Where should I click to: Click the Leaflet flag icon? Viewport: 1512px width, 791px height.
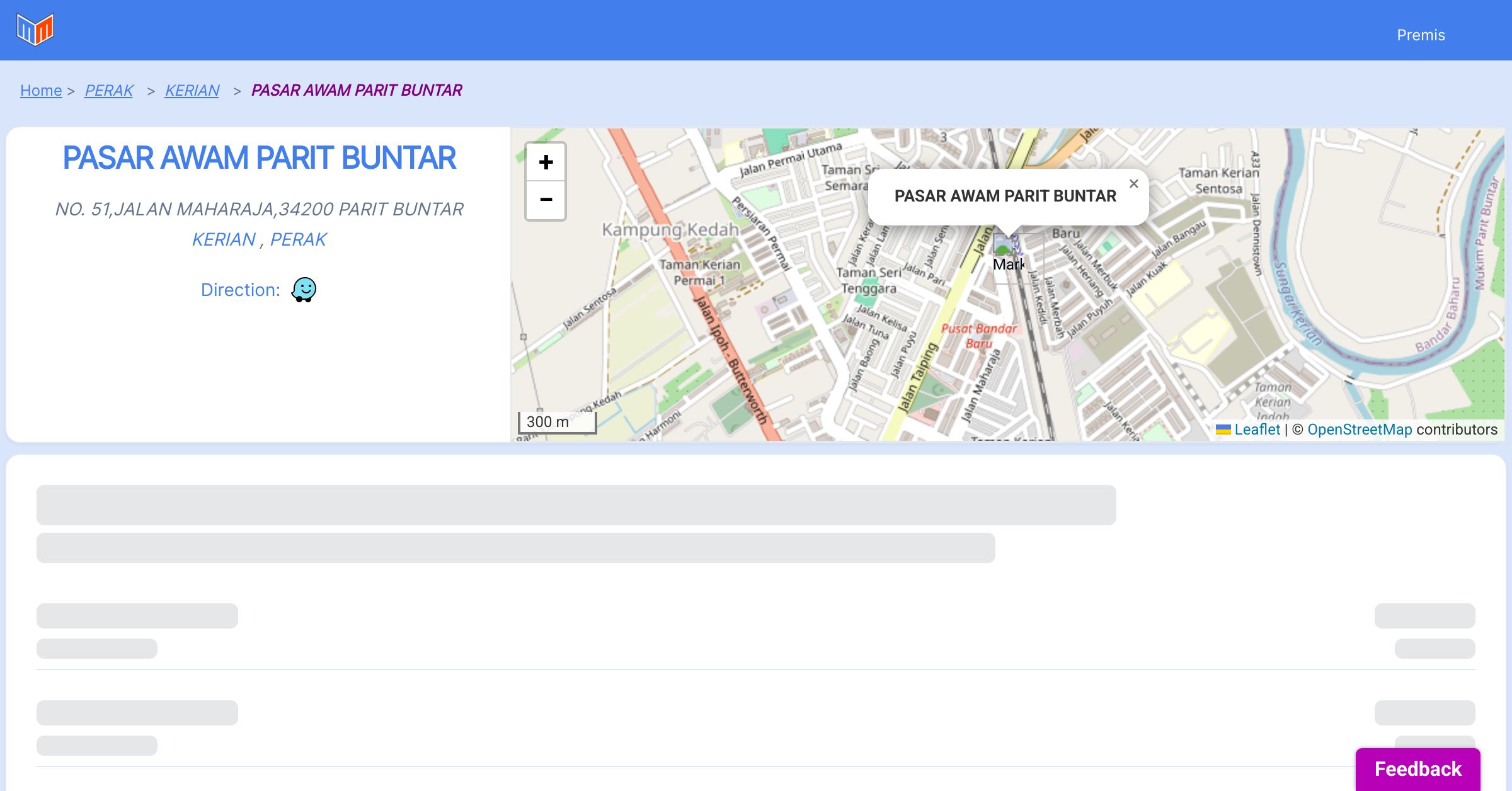click(x=1223, y=430)
